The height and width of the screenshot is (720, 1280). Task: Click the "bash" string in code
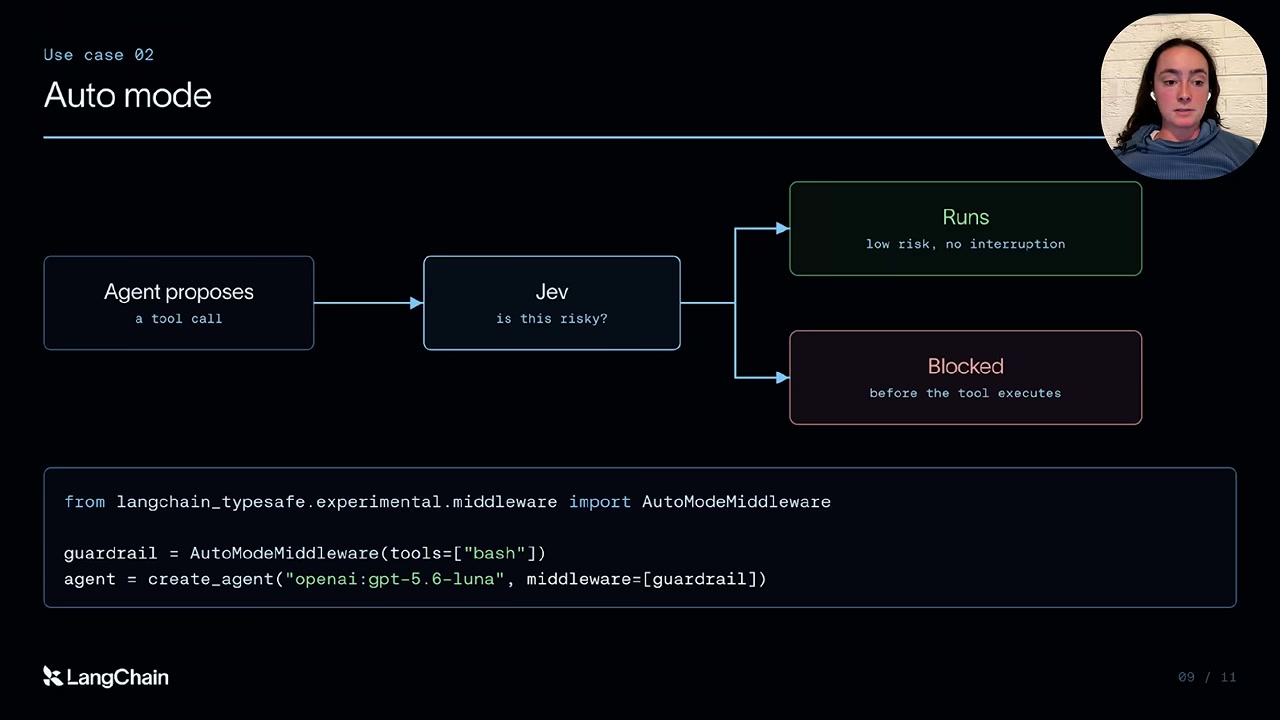tap(494, 553)
